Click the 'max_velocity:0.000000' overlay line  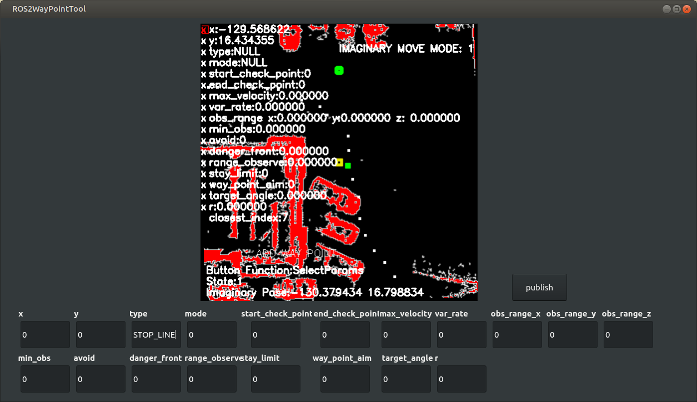click(x=268, y=96)
